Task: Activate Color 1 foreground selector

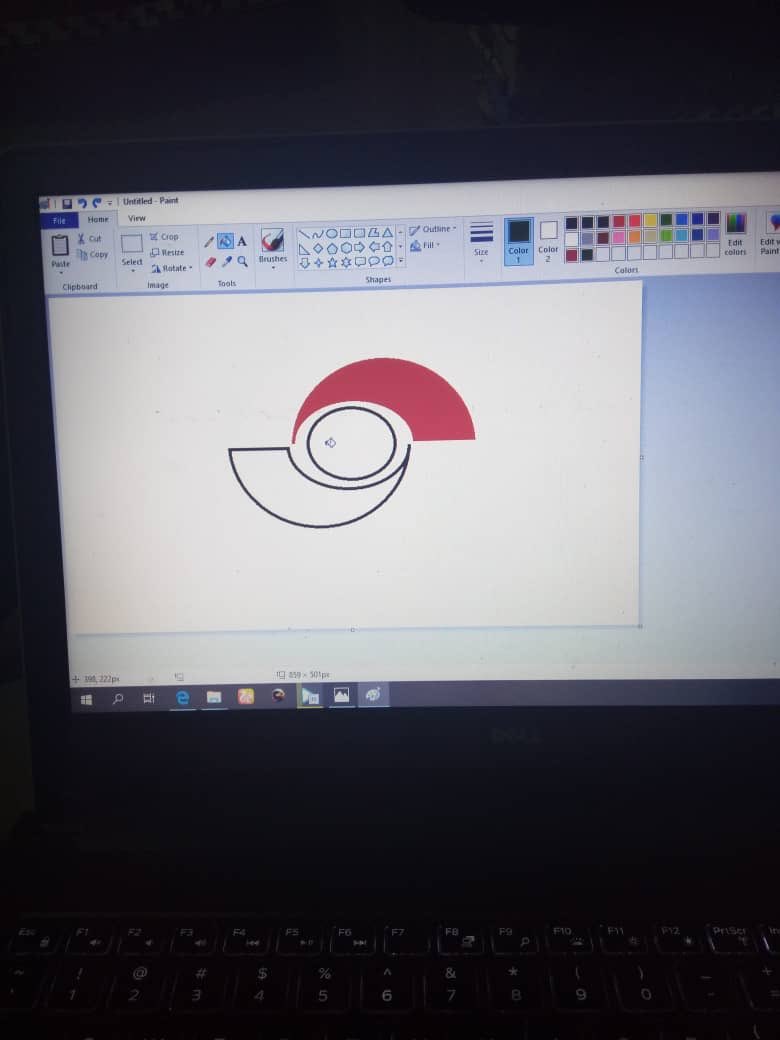Action: 519,241
